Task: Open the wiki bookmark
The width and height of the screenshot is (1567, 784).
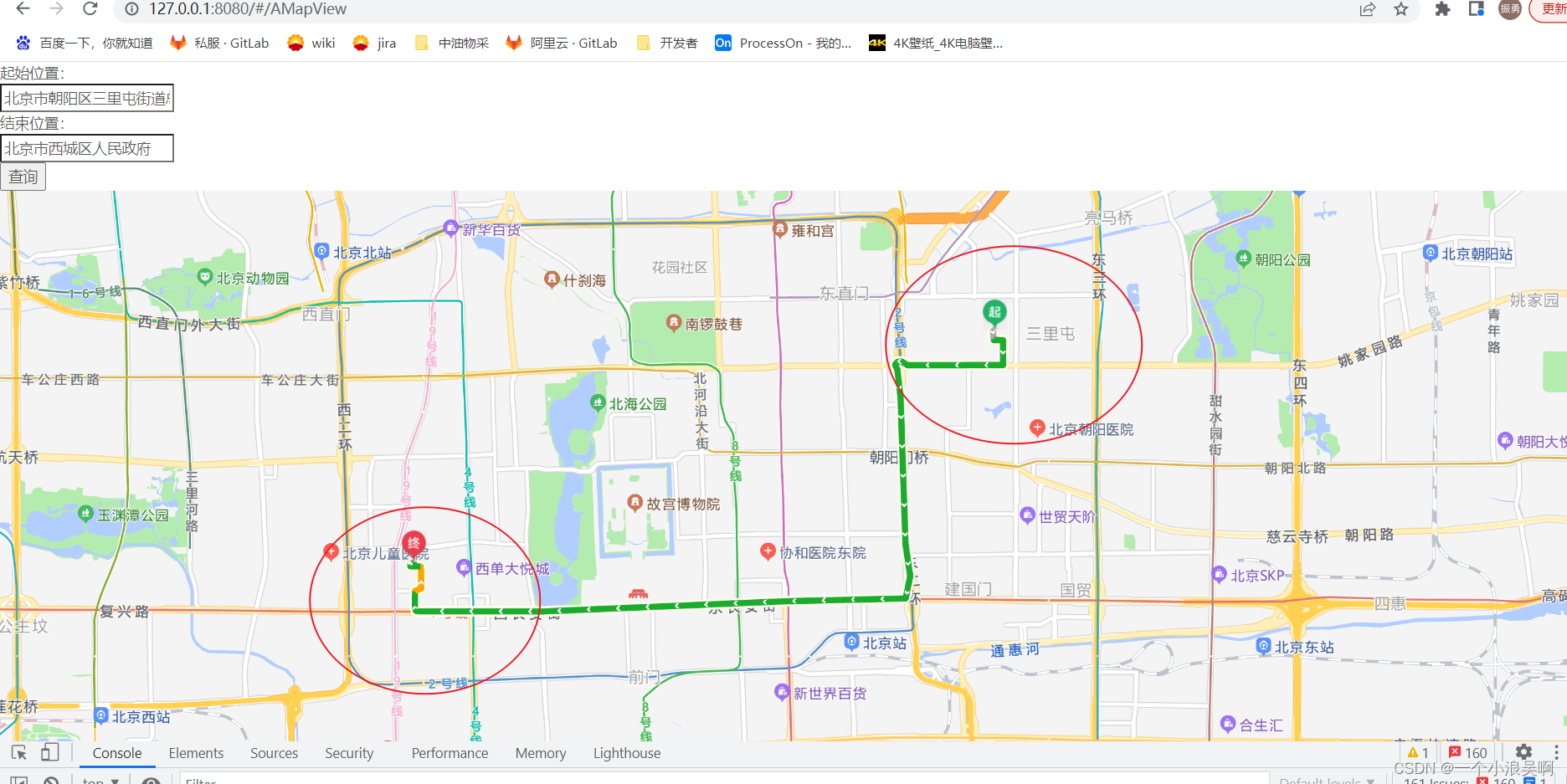Action: (x=311, y=43)
